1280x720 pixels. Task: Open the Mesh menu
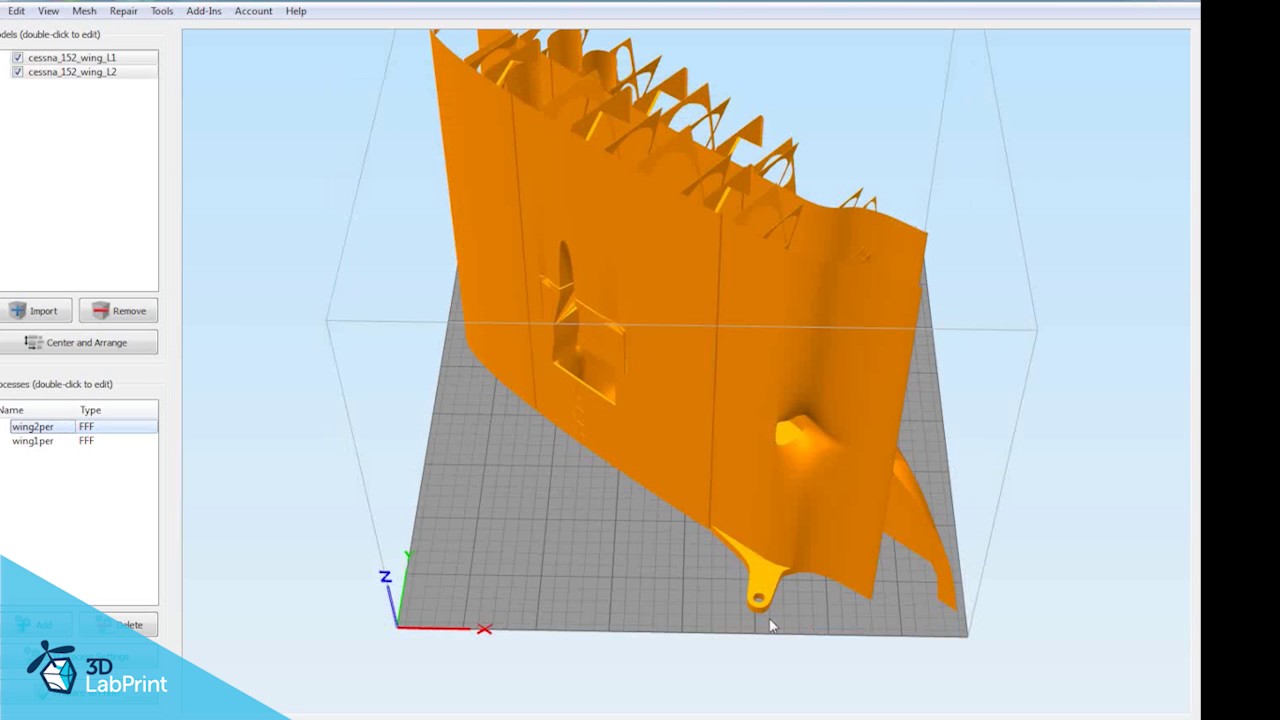coord(84,11)
